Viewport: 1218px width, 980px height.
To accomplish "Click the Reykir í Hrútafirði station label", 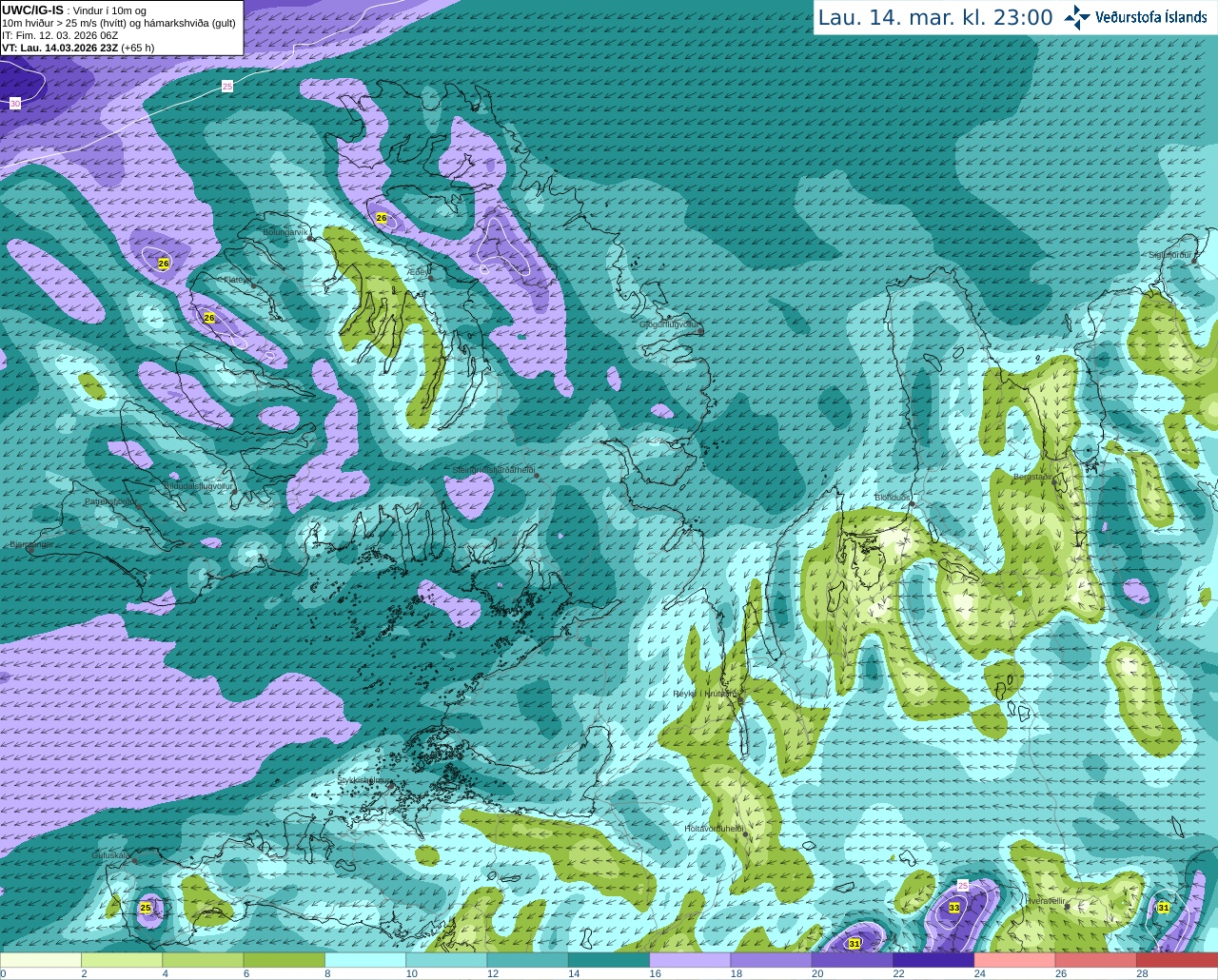I will (705, 694).
